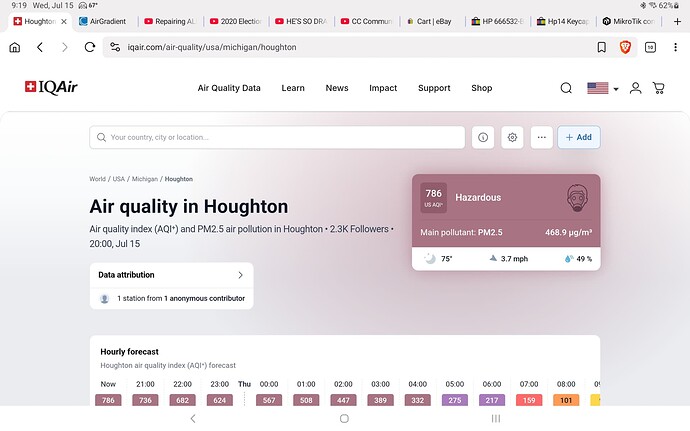690x431 pixels.
Task: Open the Air Quality Data menu
Action: [x=229, y=88]
